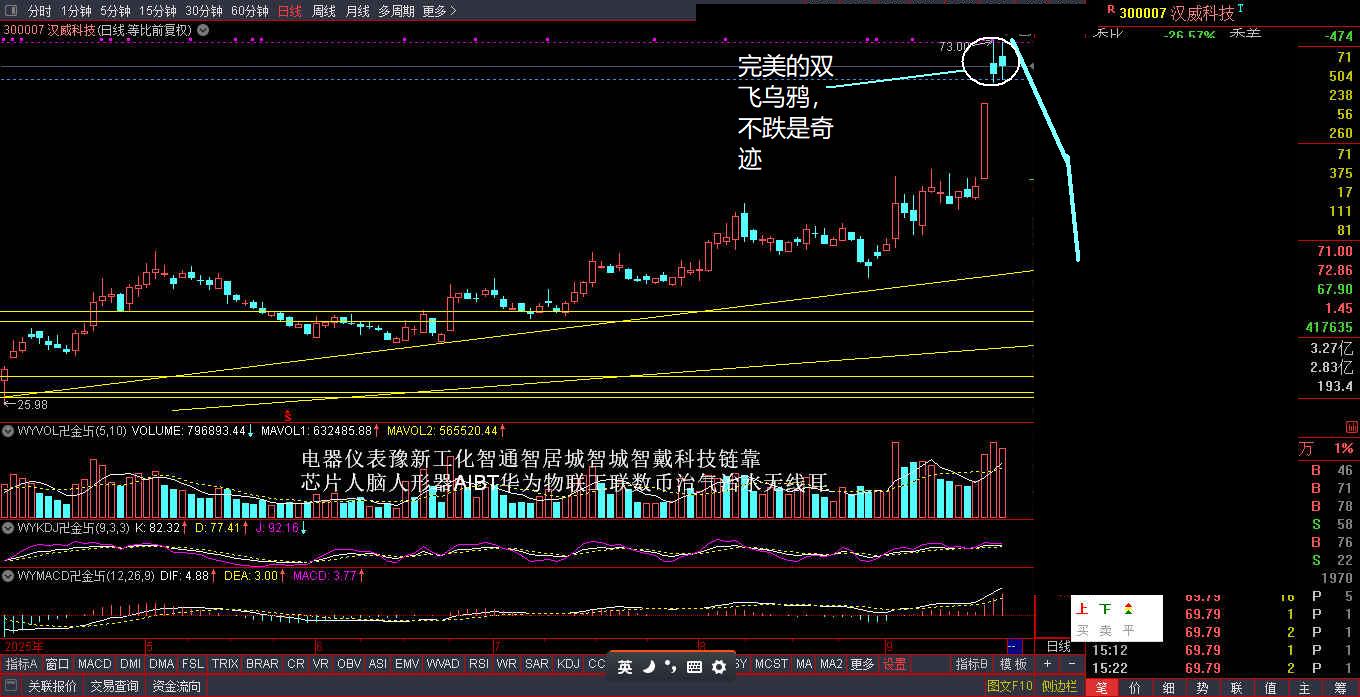Apply the DMA indicator
1360x697 pixels.
(x=161, y=664)
